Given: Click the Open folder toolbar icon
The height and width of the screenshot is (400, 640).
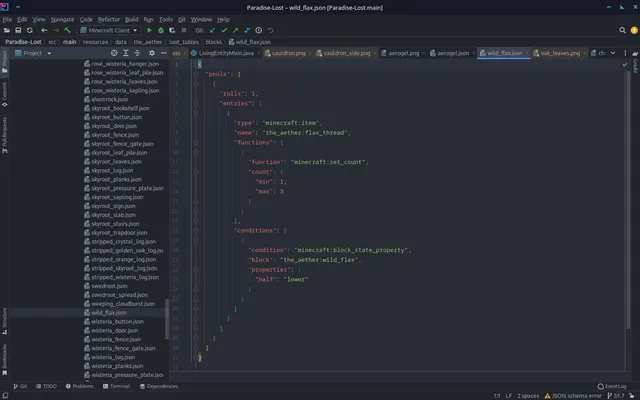Looking at the screenshot, I should point(7,30).
